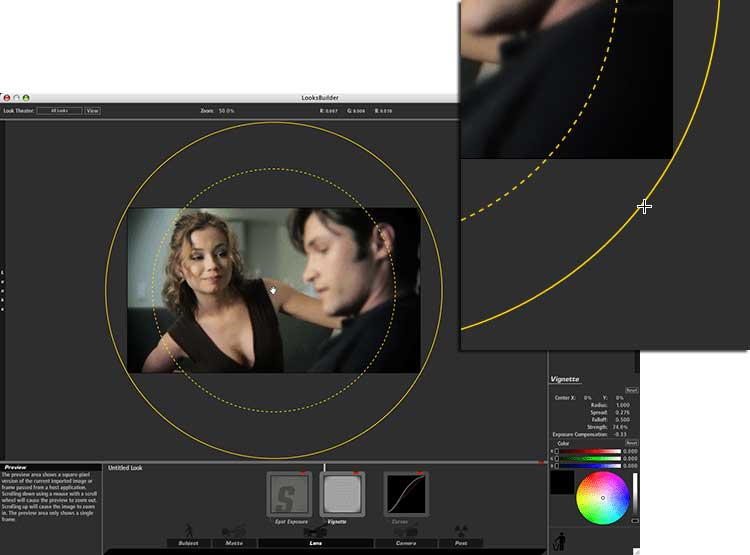Click the radiation-symbol Post icon
Screen dimensions: 750x555
click(461, 531)
